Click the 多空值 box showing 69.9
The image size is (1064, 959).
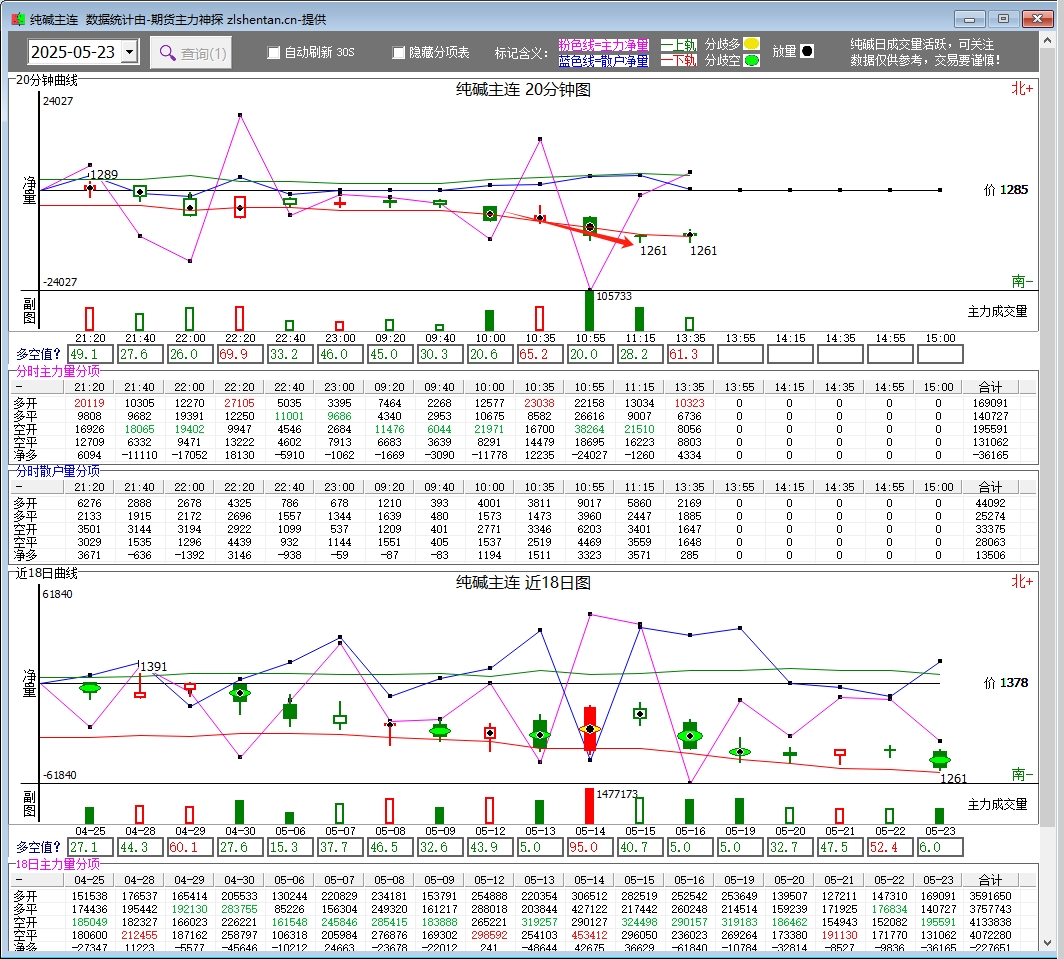pos(240,354)
